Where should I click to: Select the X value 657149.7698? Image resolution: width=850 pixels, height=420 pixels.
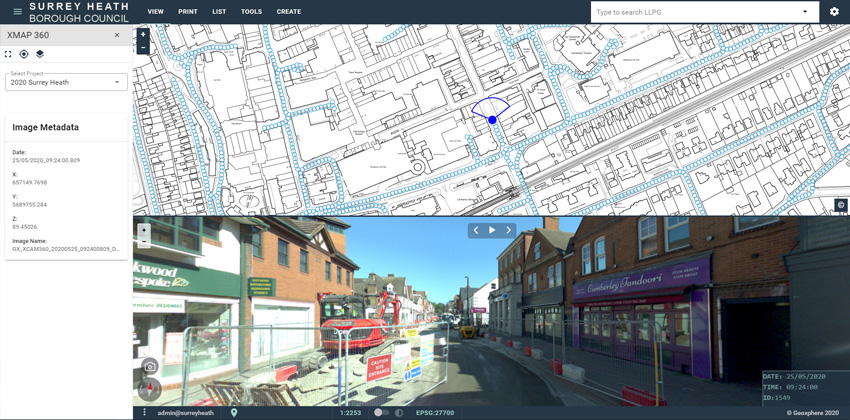[x=29, y=183]
